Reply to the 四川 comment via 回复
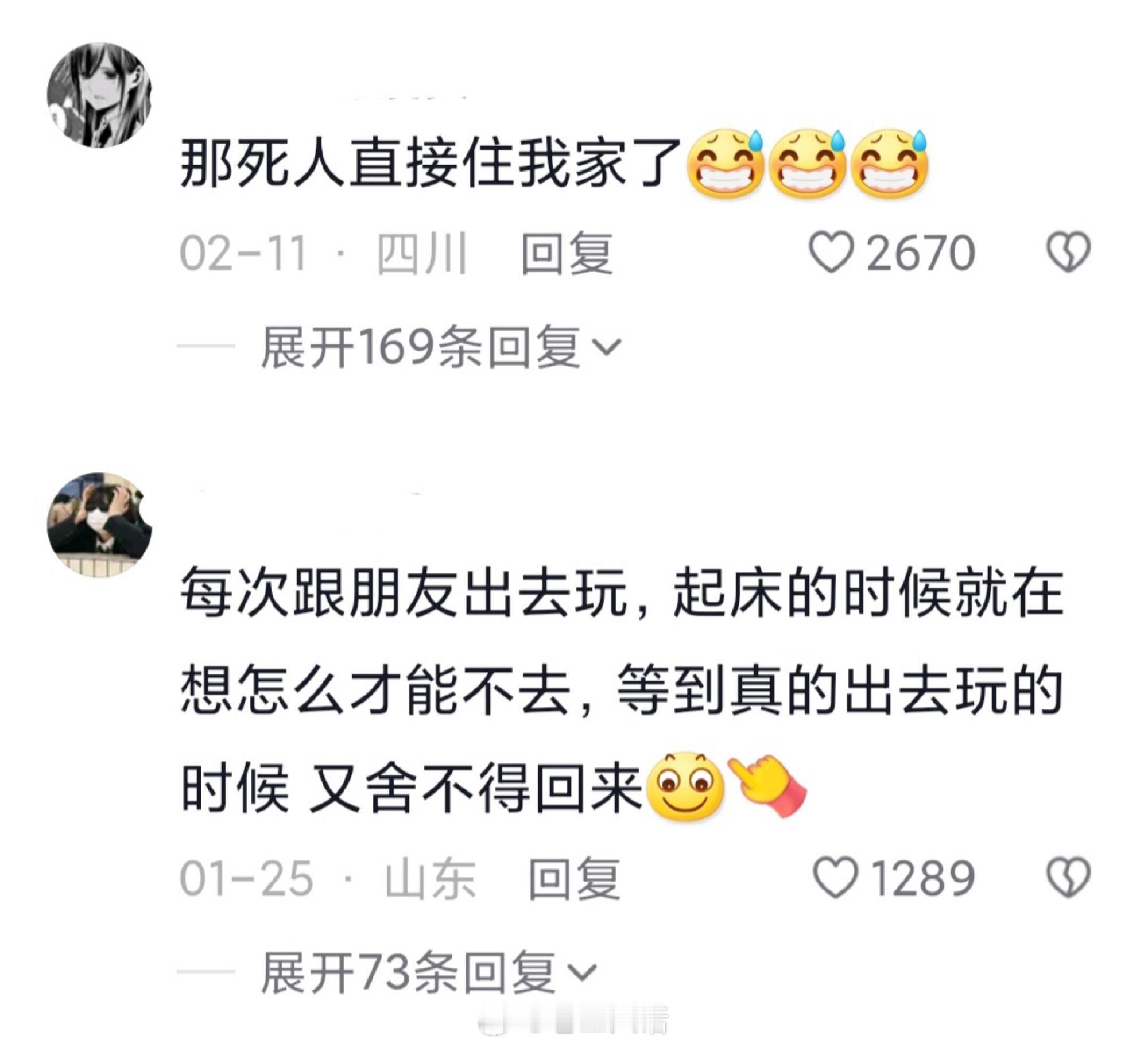Image resolution: width=1148 pixels, height=1047 pixels. (567, 253)
